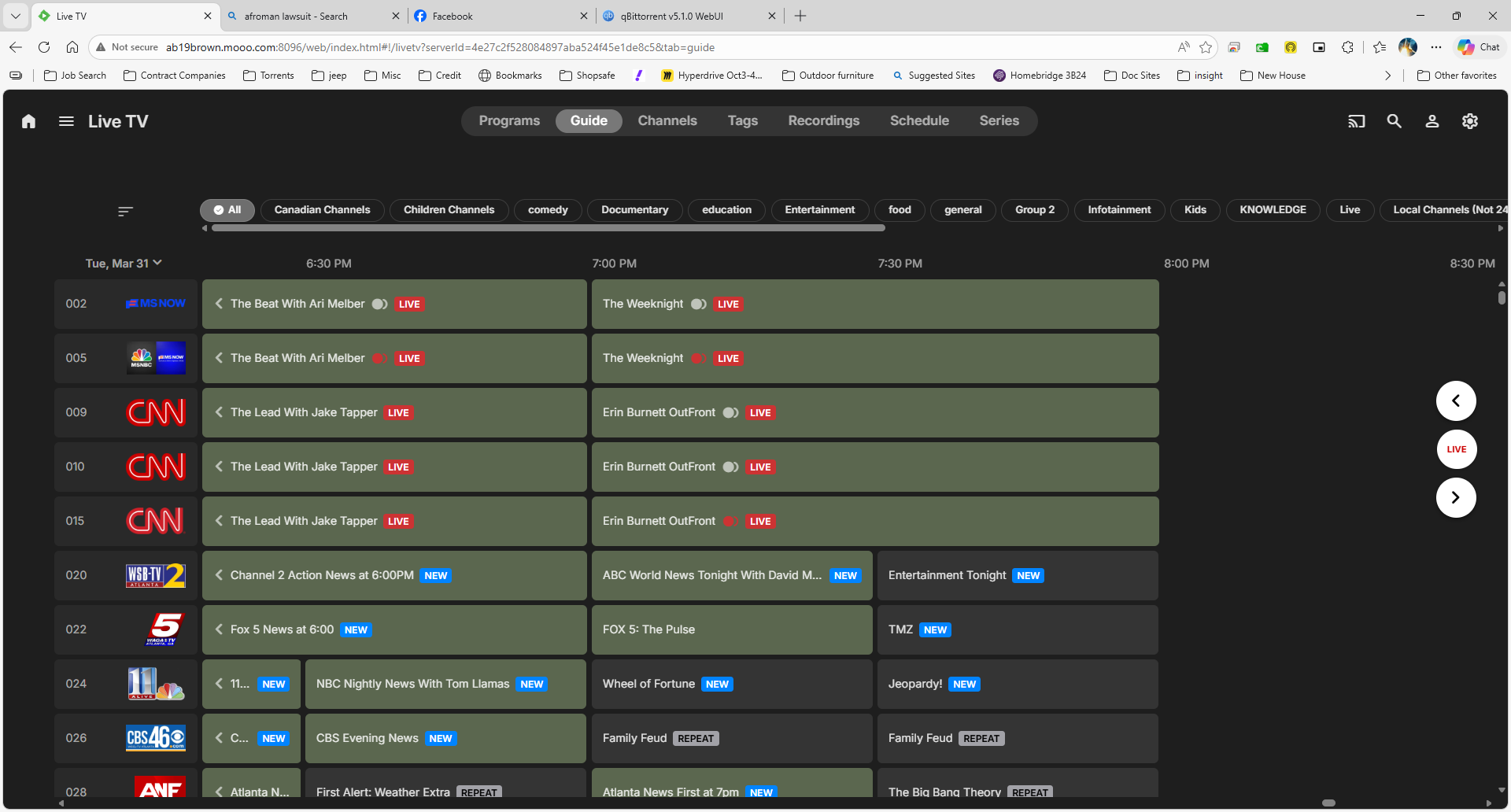Open the settings gear icon

1469,121
